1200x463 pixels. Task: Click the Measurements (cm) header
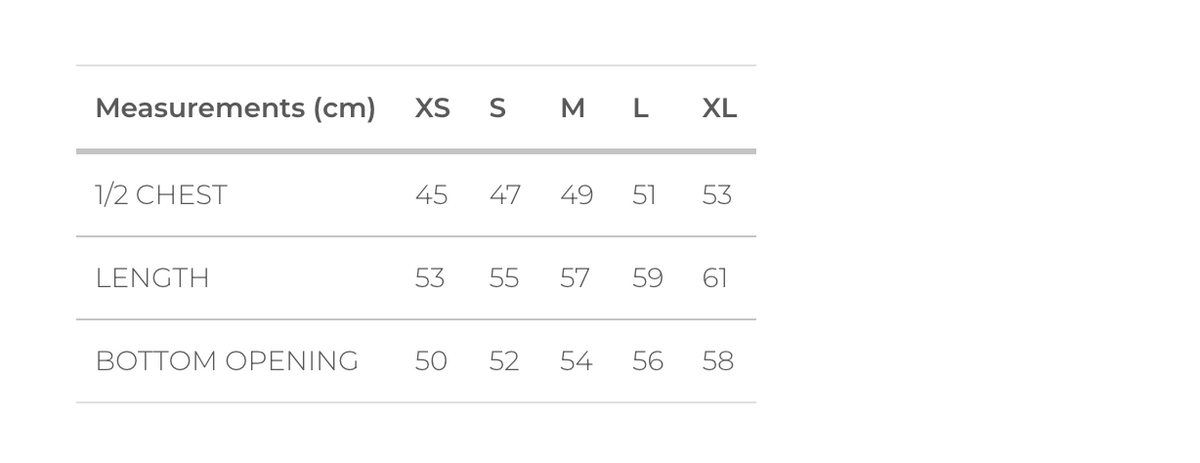pos(235,108)
